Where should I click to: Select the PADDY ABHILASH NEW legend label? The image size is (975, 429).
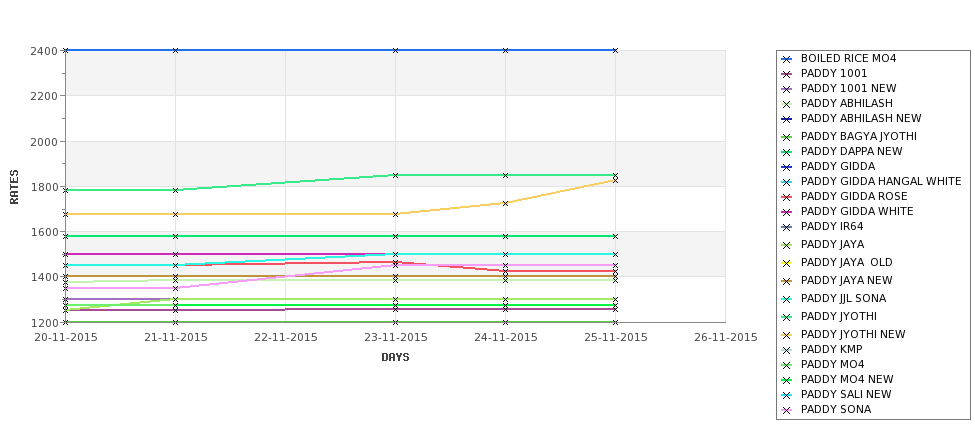point(861,118)
